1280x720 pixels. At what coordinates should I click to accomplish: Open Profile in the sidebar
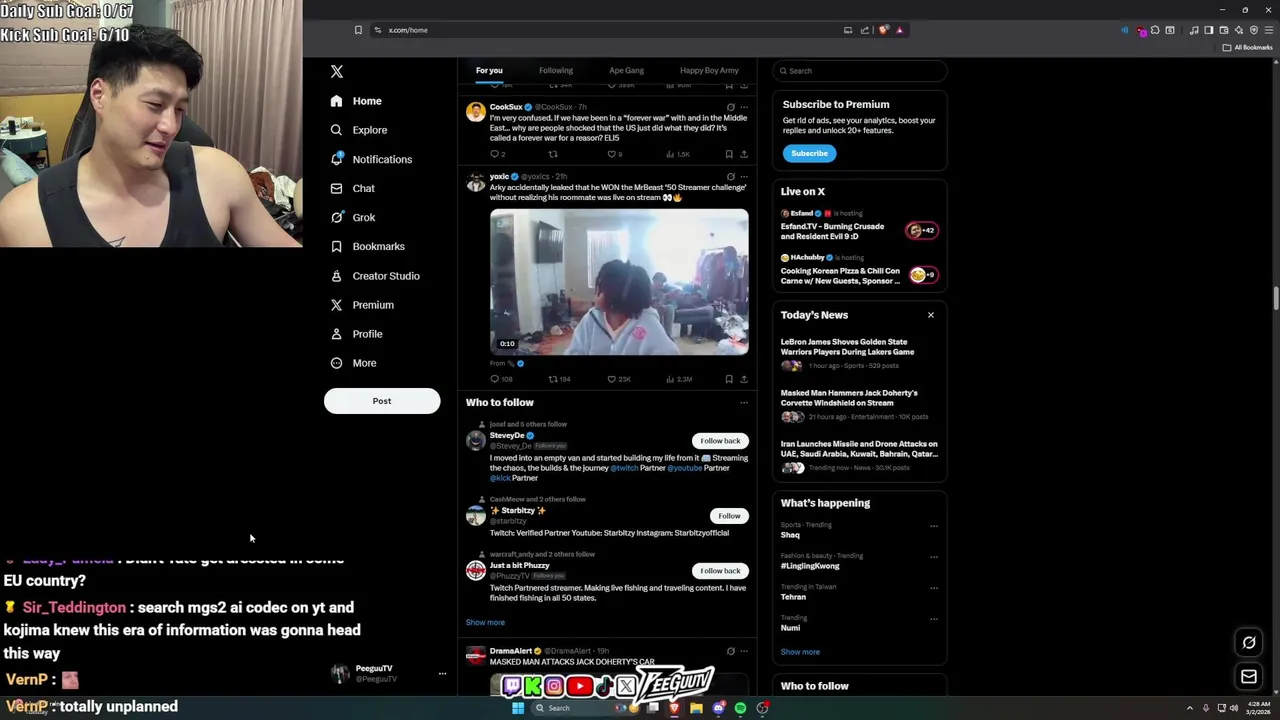356,334
